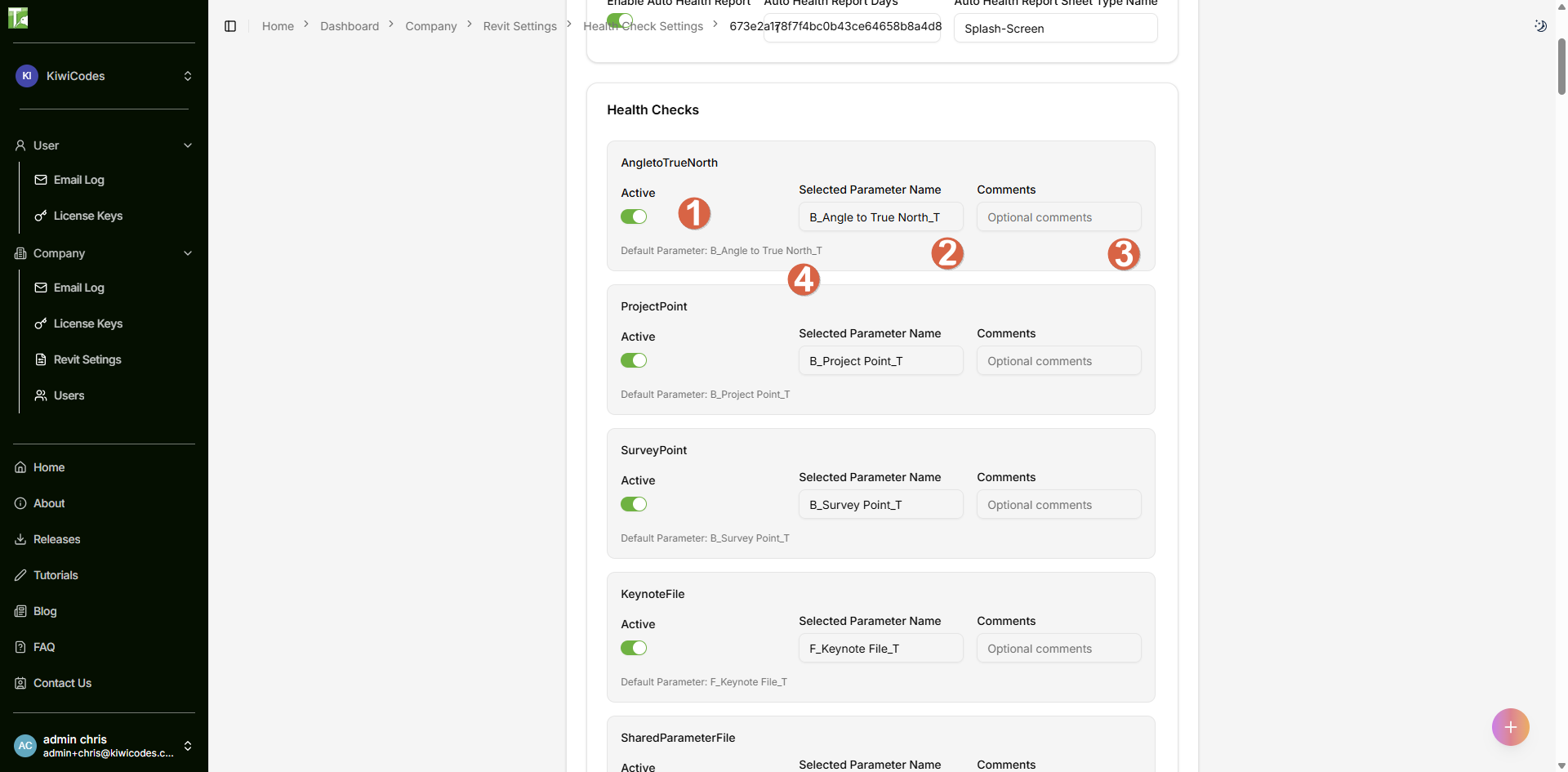The image size is (1568, 772).
Task: Open Revit Settings in the Company menu
Action: point(87,359)
